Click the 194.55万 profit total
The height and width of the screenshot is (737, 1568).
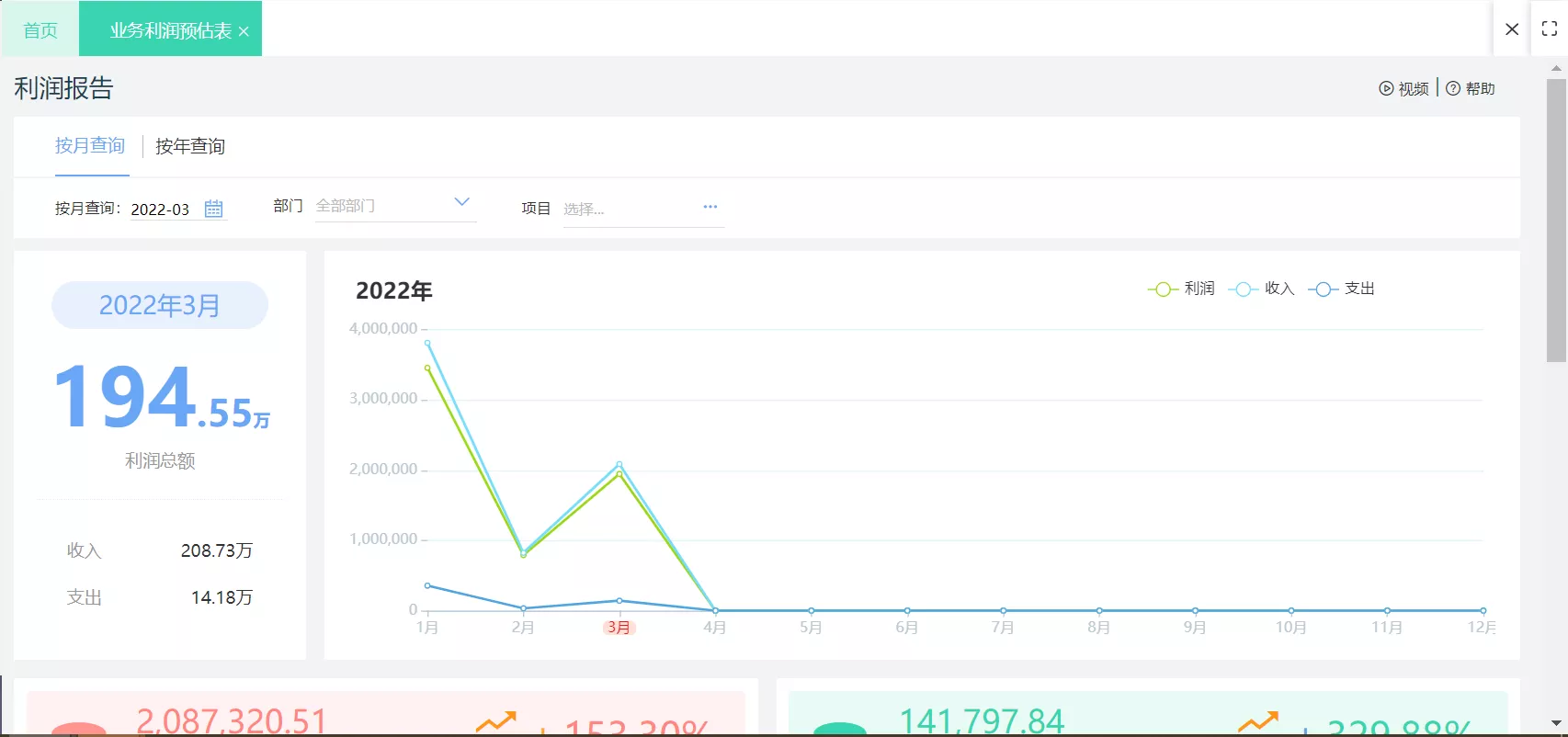[162, 397]
